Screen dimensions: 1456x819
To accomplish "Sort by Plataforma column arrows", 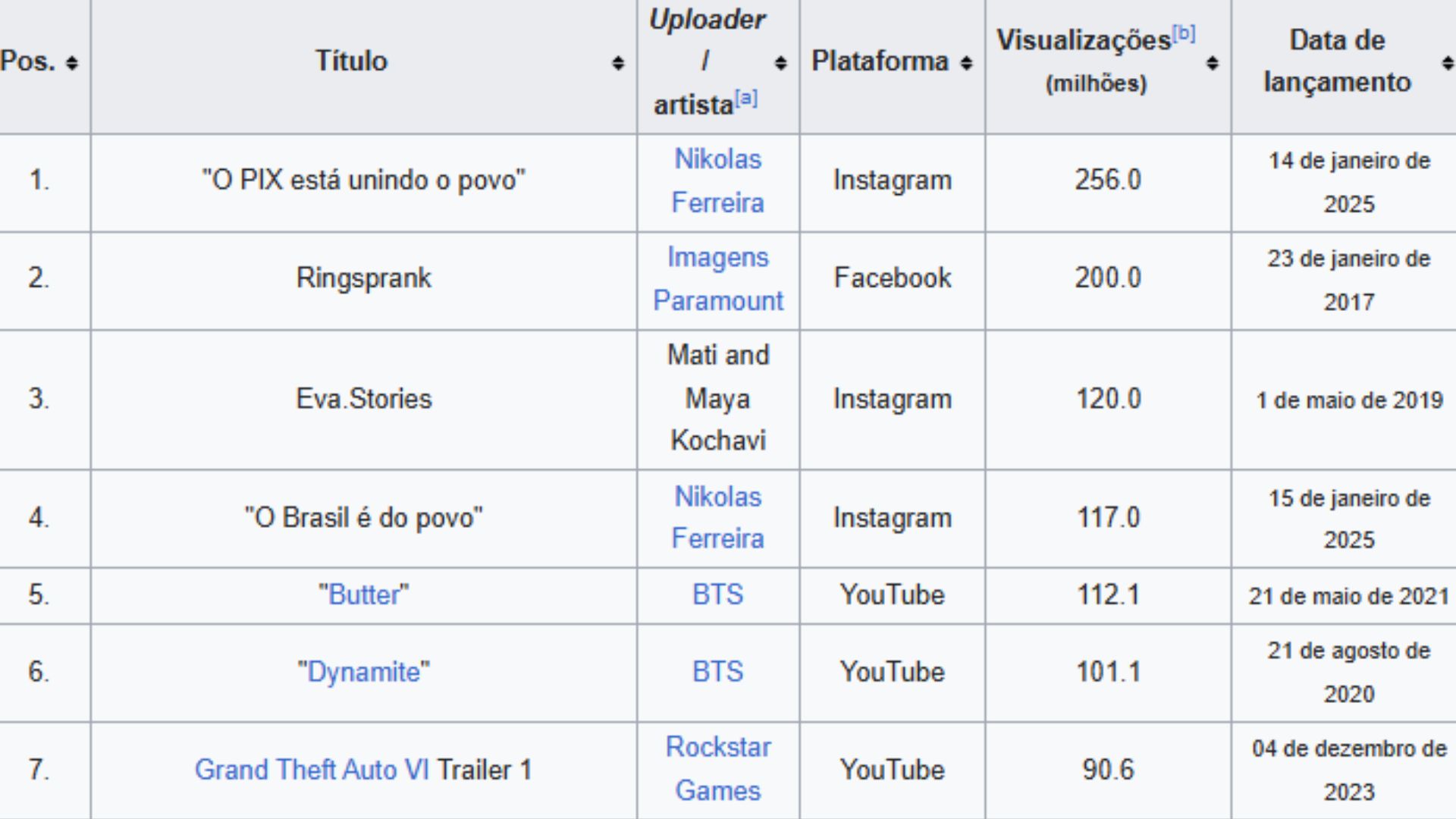I will (966, 63).
